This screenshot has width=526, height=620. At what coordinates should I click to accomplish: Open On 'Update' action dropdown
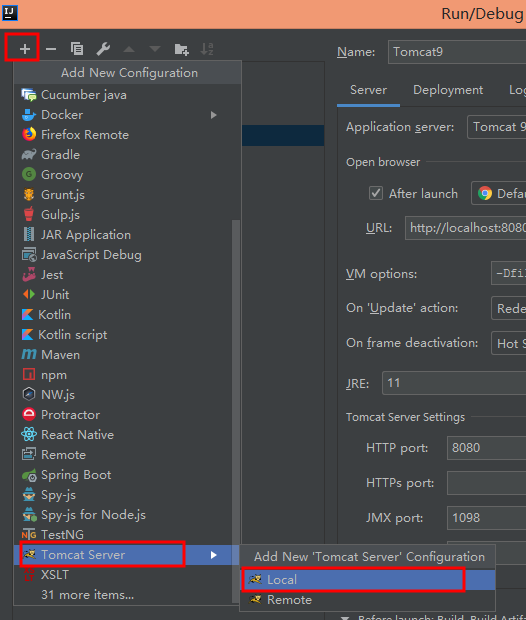[509, 308]
